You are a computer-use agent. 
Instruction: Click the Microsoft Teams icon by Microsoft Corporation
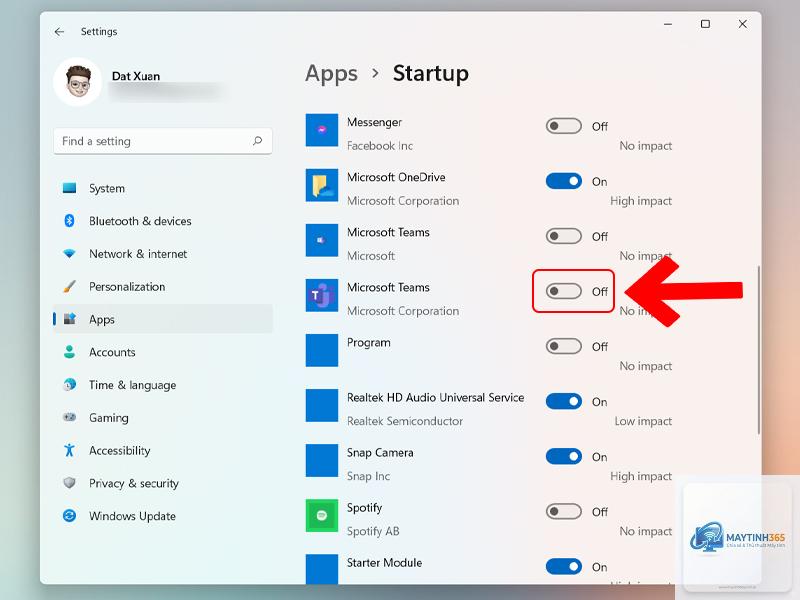[321, 295]
